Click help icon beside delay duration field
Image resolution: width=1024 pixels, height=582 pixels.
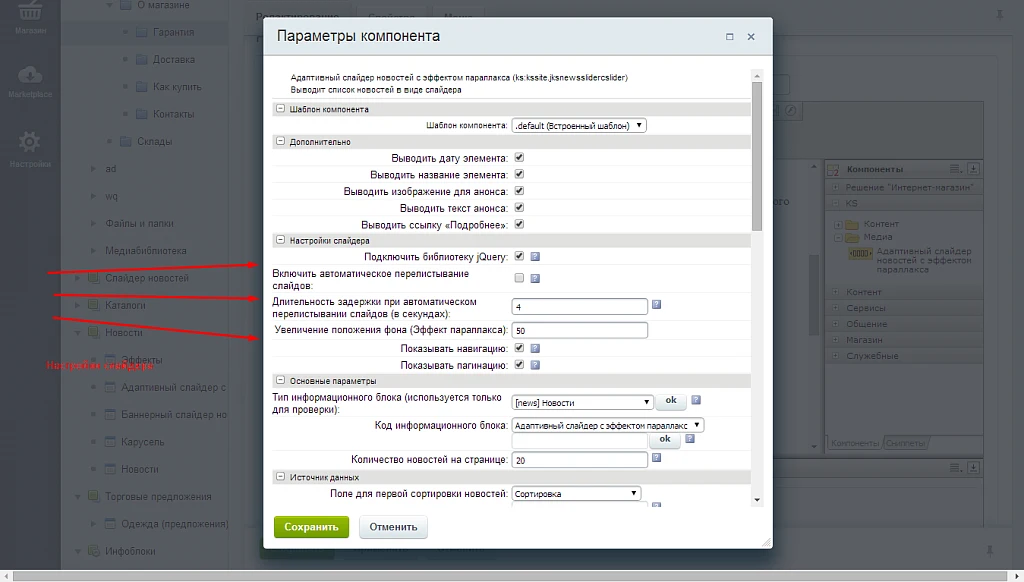coord(656,304)
